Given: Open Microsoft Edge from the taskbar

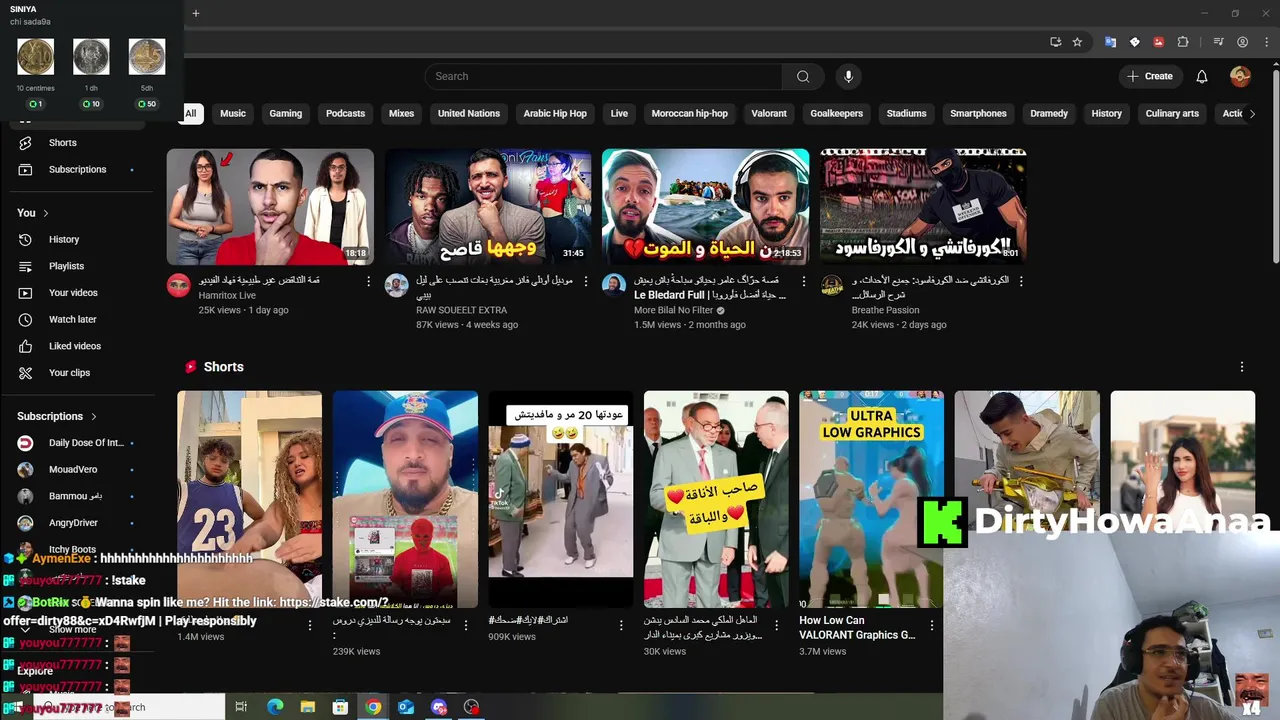Looking at the screenshot, I should coord(275,707).
